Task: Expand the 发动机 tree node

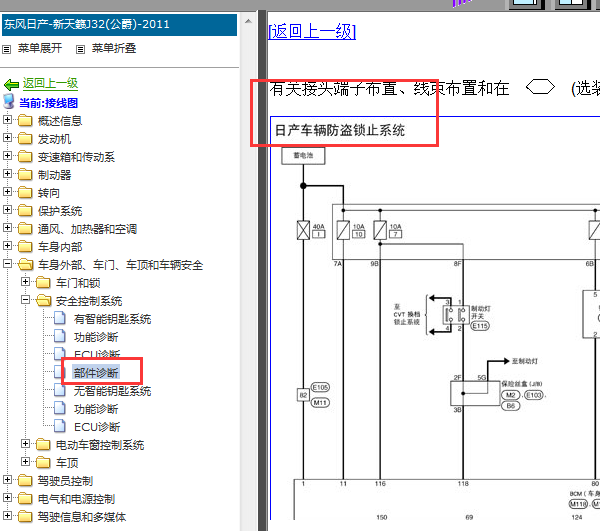Action: click(7, 137)
